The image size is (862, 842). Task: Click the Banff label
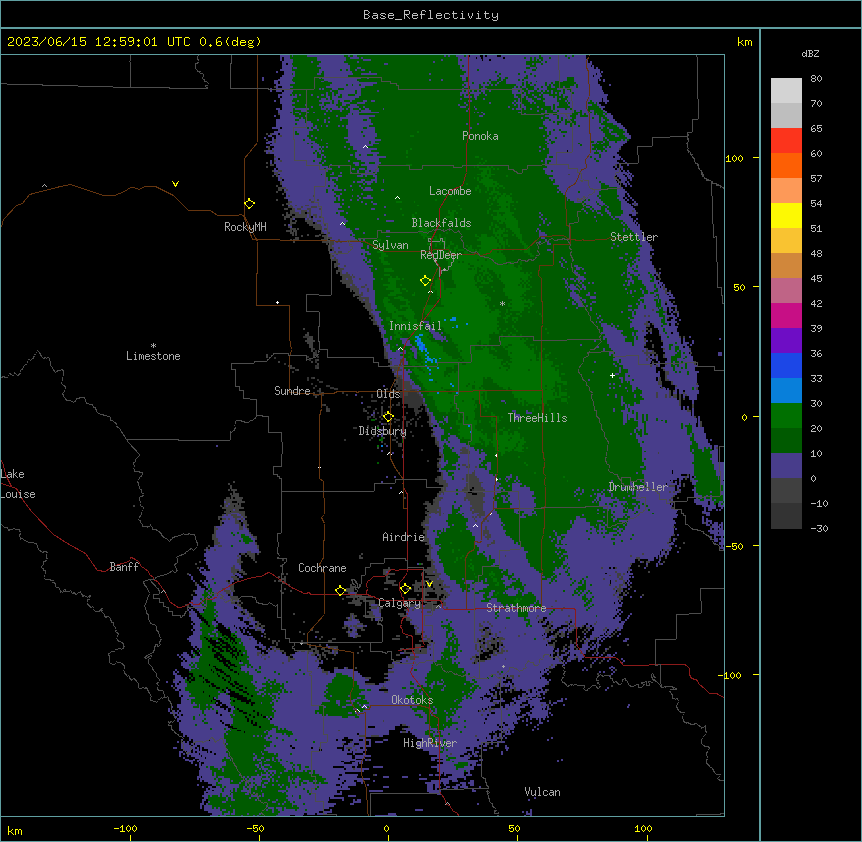coord(124,567)
